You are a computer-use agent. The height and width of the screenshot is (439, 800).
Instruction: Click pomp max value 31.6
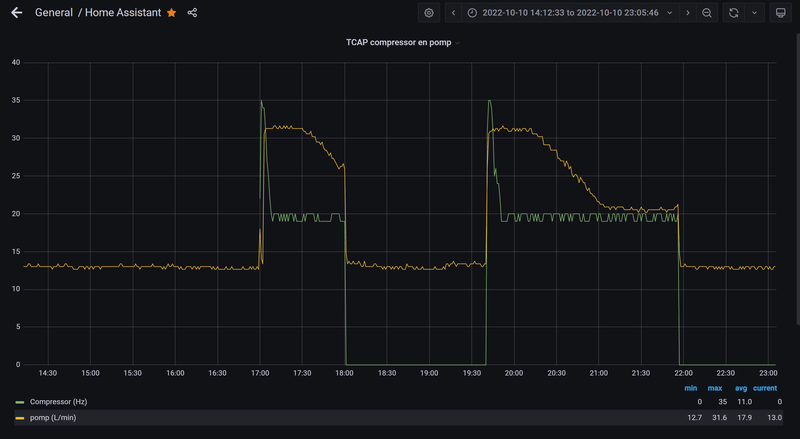[719, 418]
